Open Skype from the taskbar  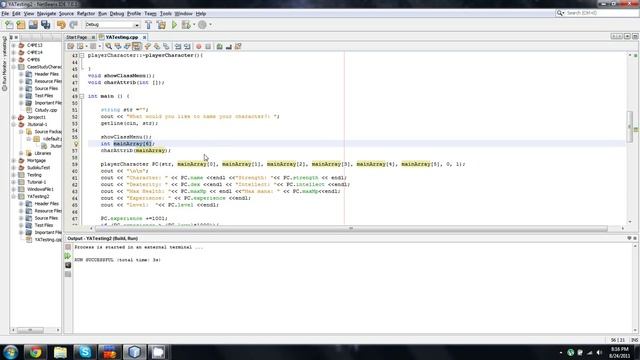[x=85, y=352]
